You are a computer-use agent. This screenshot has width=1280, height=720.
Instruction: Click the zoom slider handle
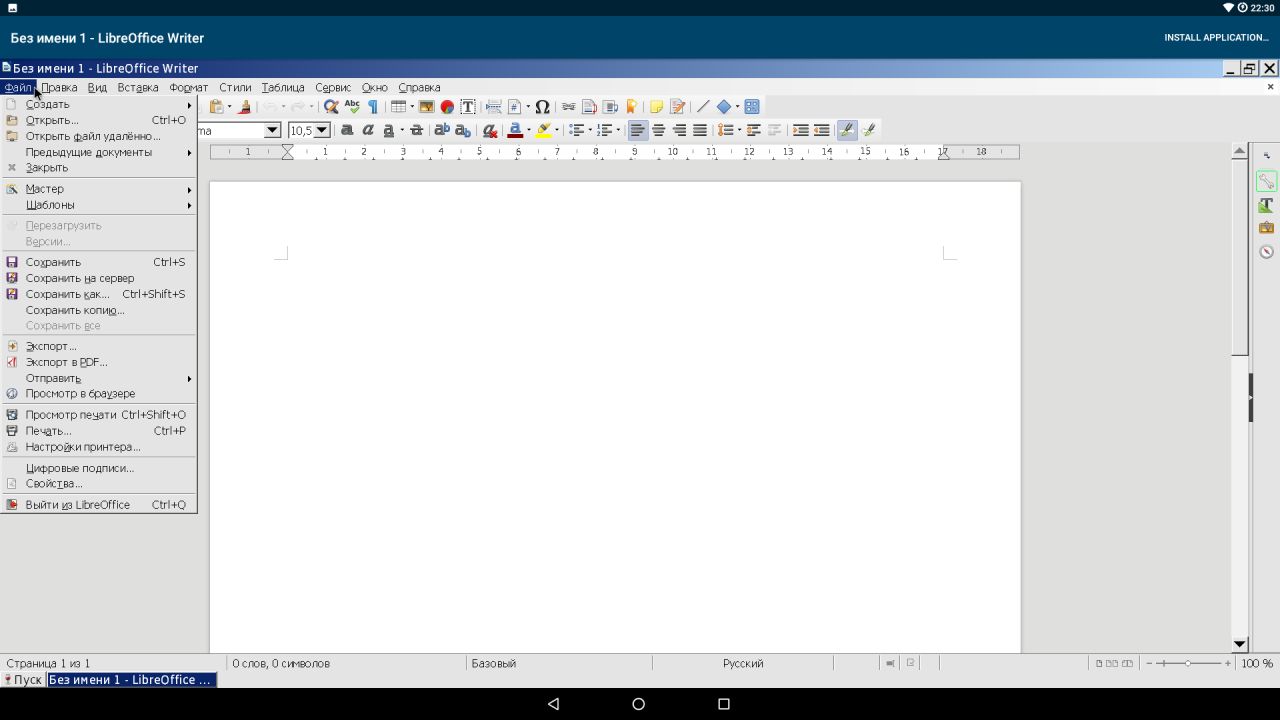1188,663
